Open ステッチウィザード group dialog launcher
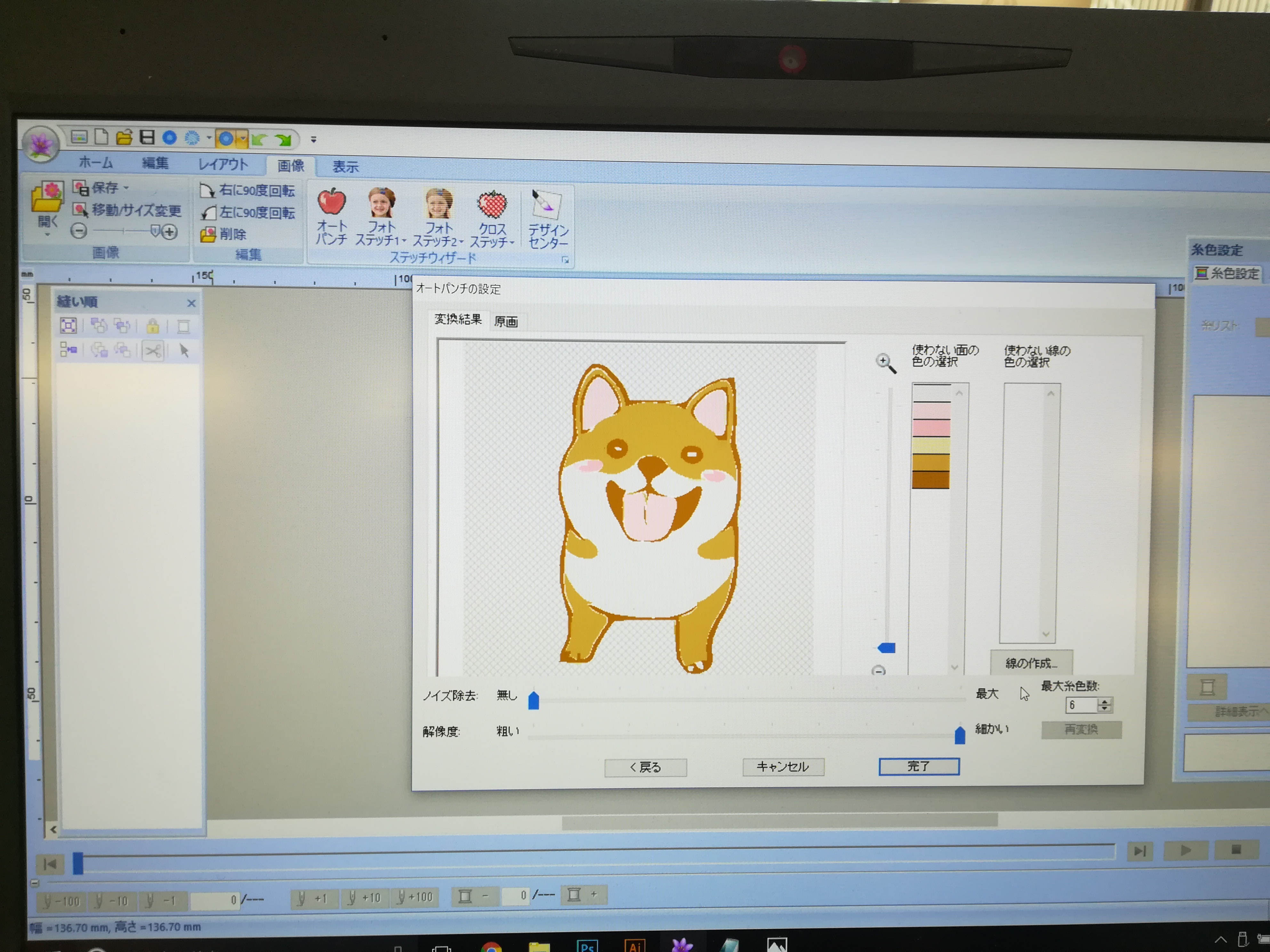Image resolution: width=1270 pixels, height=952 pixels. tap(566, 260)
